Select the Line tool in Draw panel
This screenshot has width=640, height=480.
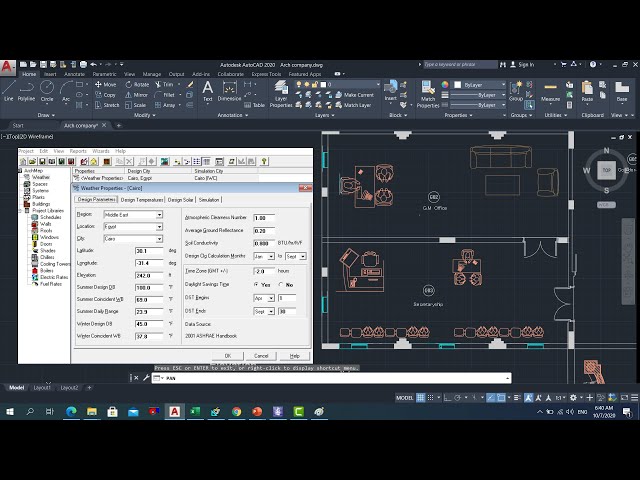pos(9,91)
